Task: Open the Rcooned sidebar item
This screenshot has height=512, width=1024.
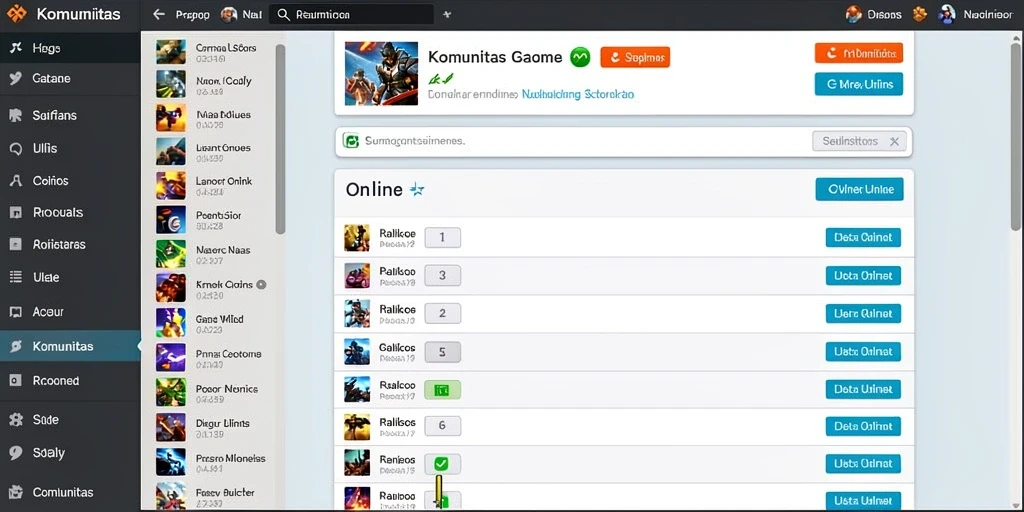Action: [70, 381]
